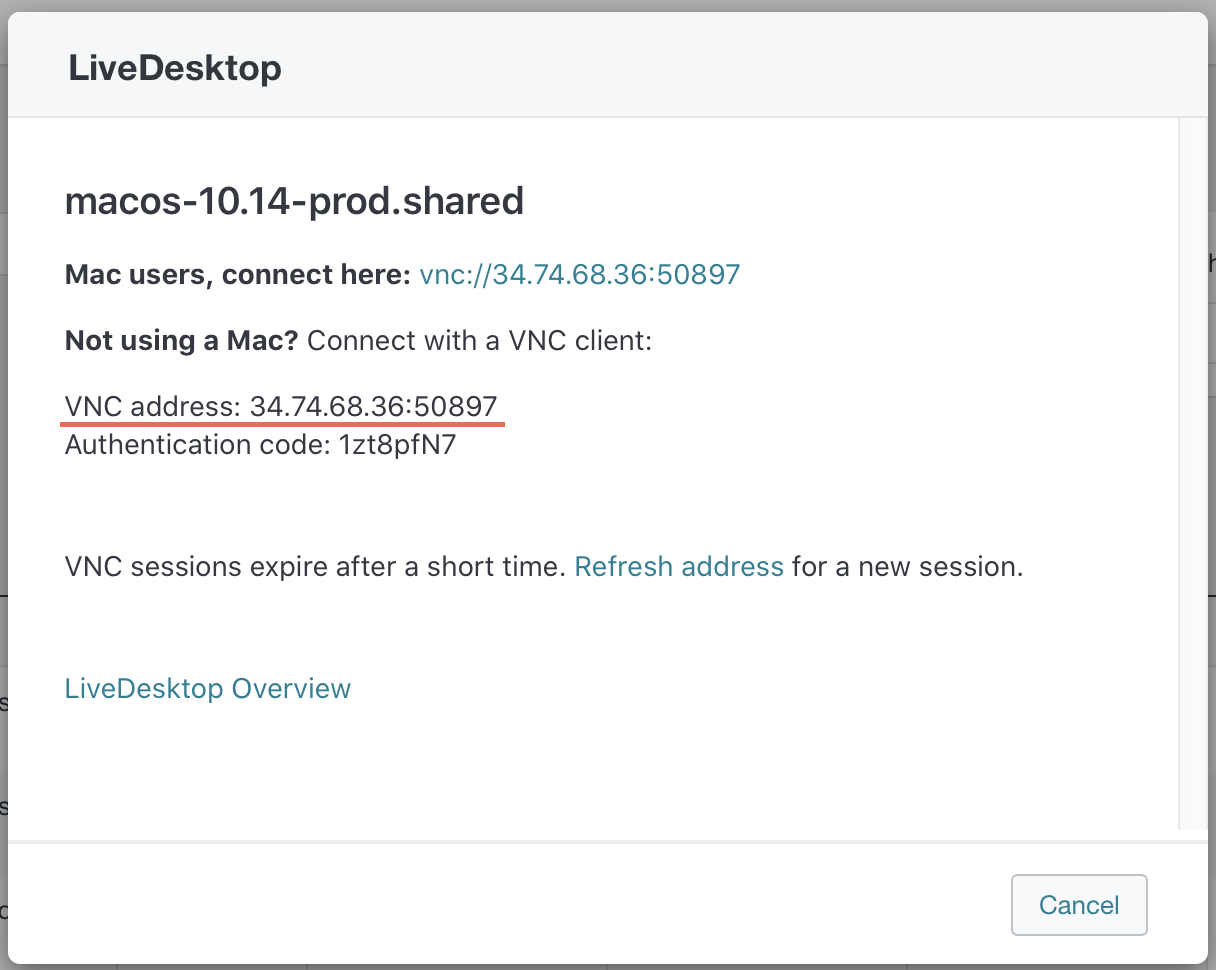
Task: Click the "for a new session." text
Action: click(907, 568)
